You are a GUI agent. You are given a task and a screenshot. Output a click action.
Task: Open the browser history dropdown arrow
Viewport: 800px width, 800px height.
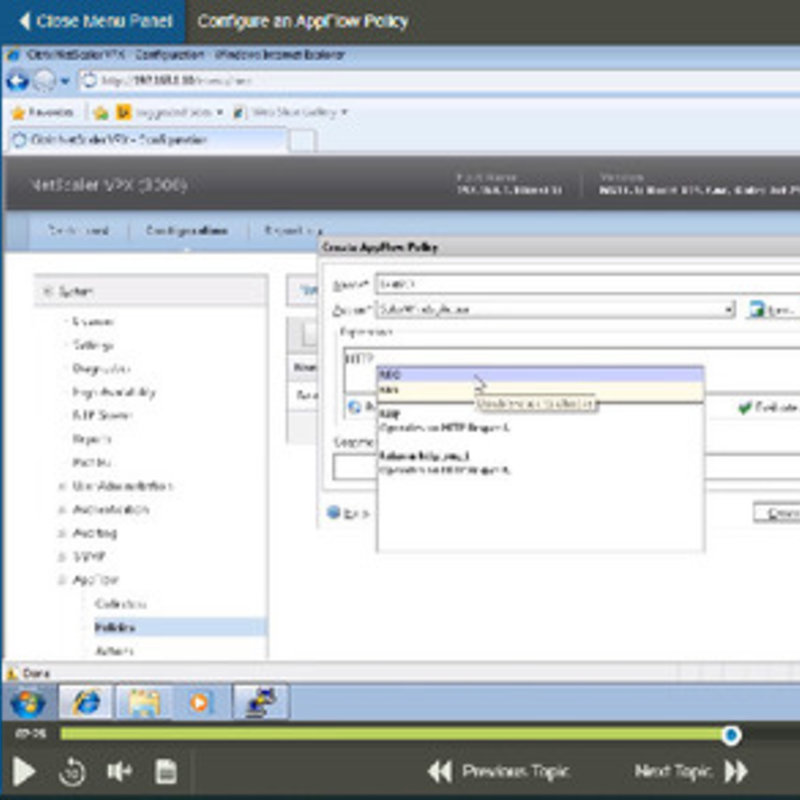(x=65, y=81)
